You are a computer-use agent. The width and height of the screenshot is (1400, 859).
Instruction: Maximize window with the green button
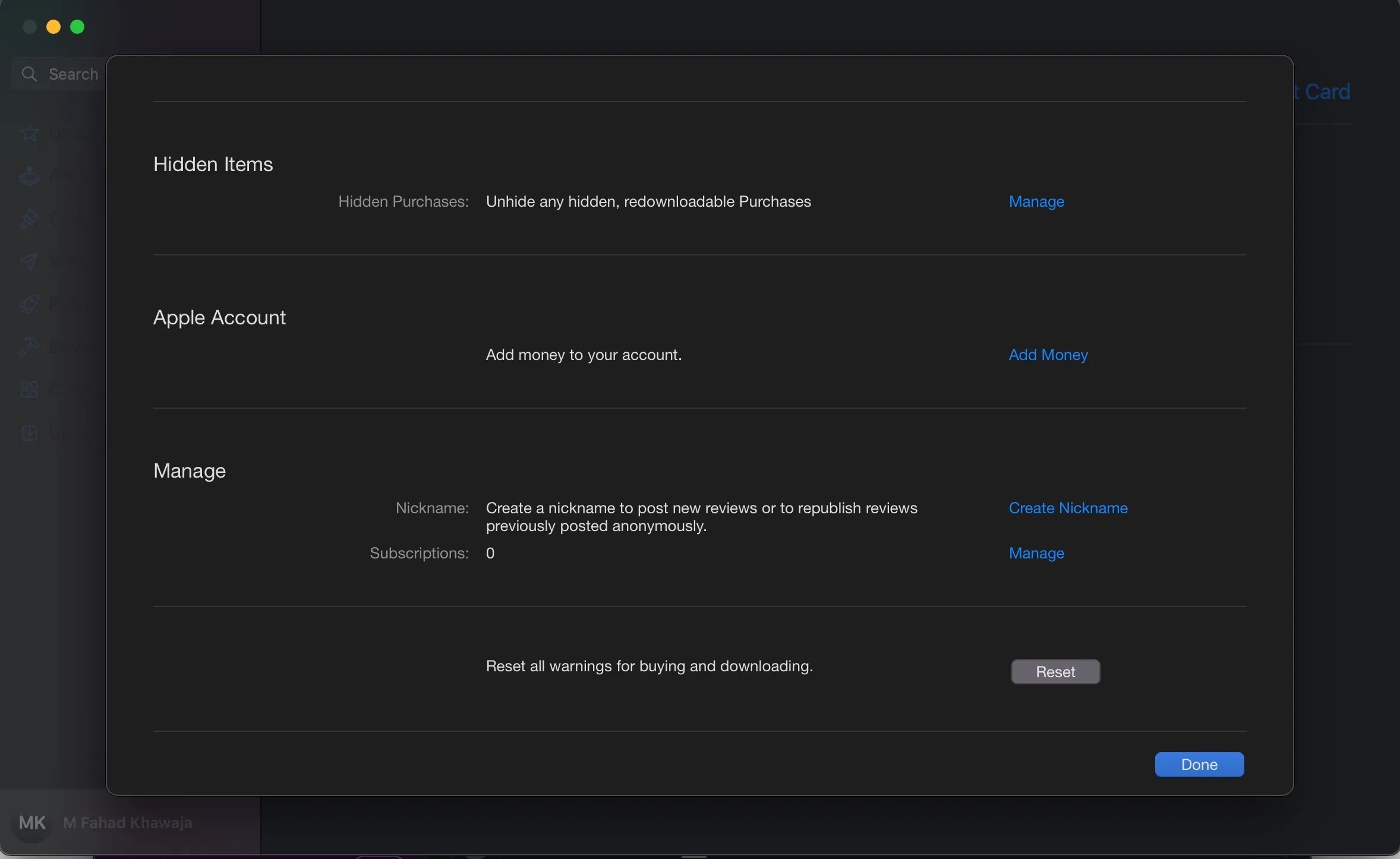[x=78, y=27]
